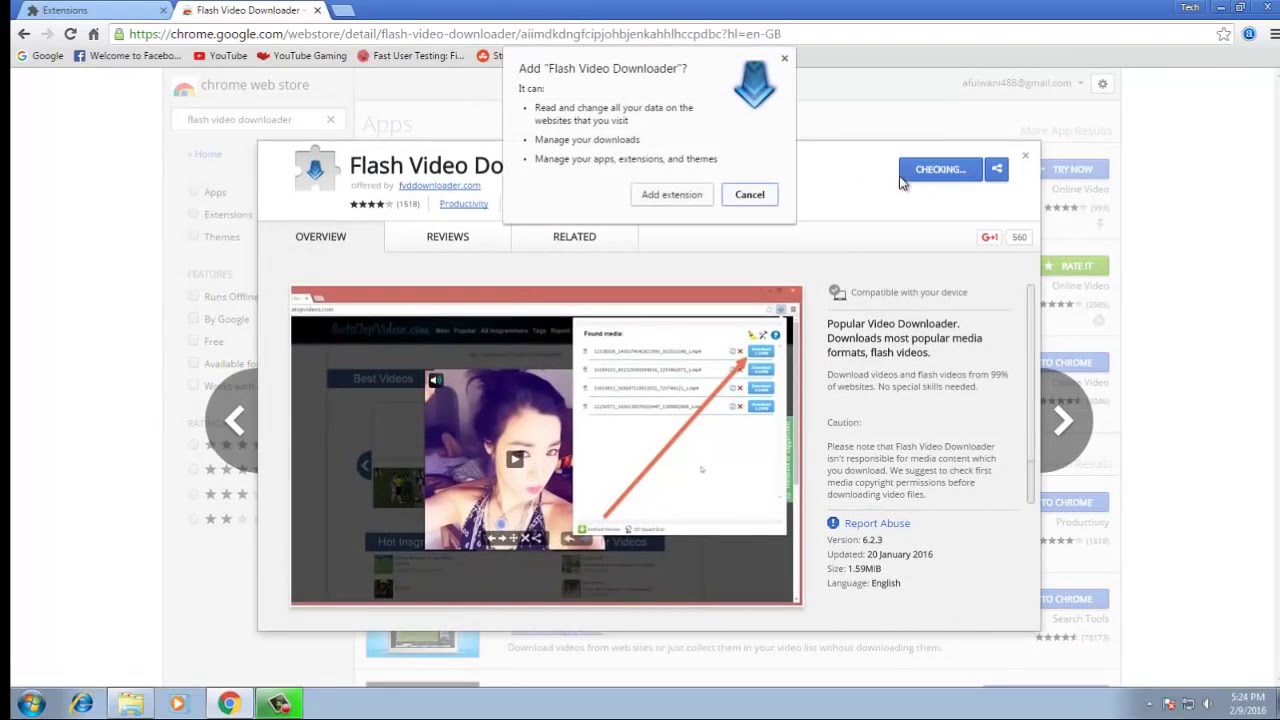
Task: Click Add extension in the dialog
Action: pos(672,195)
